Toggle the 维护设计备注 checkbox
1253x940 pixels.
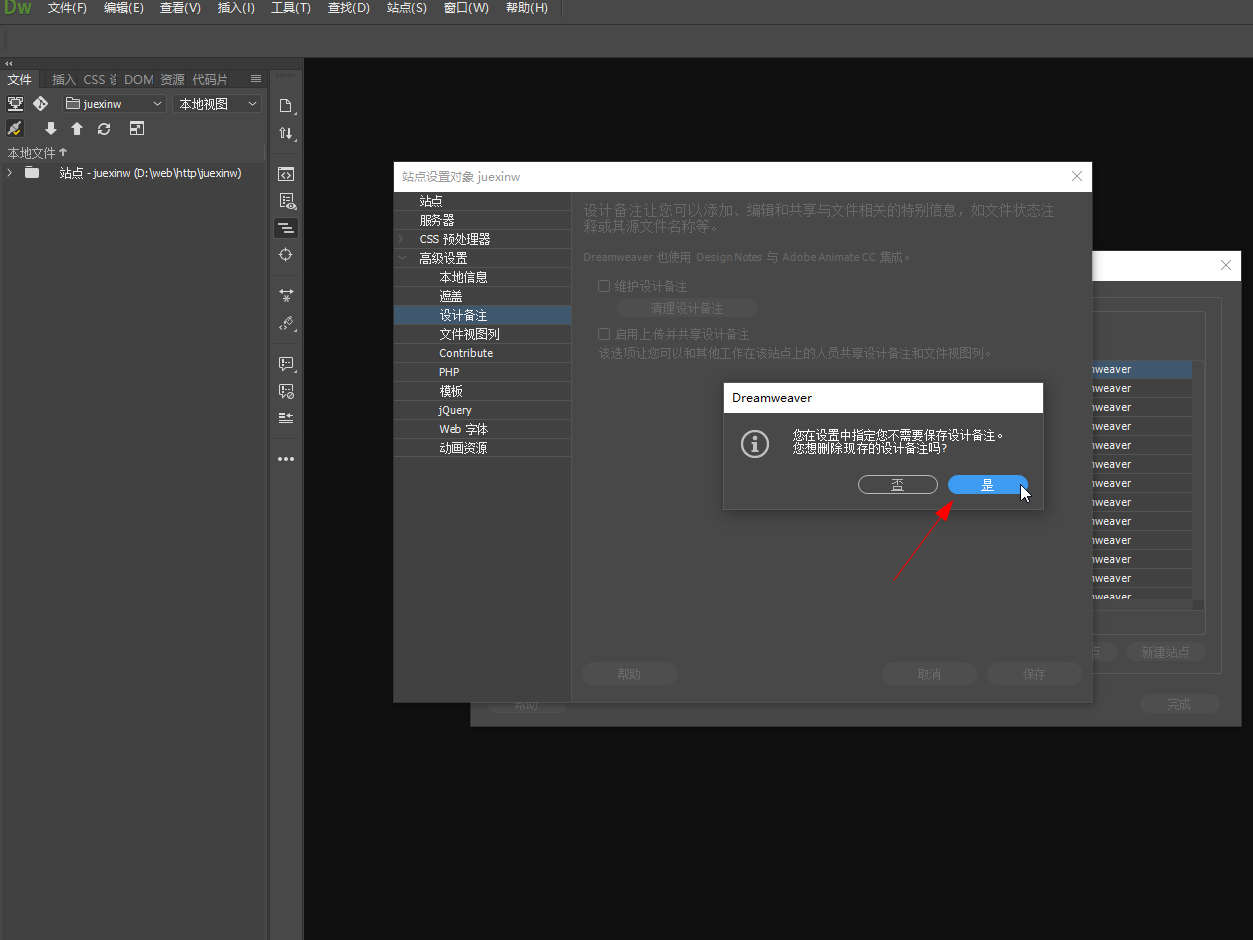click(x=604, y=286)
